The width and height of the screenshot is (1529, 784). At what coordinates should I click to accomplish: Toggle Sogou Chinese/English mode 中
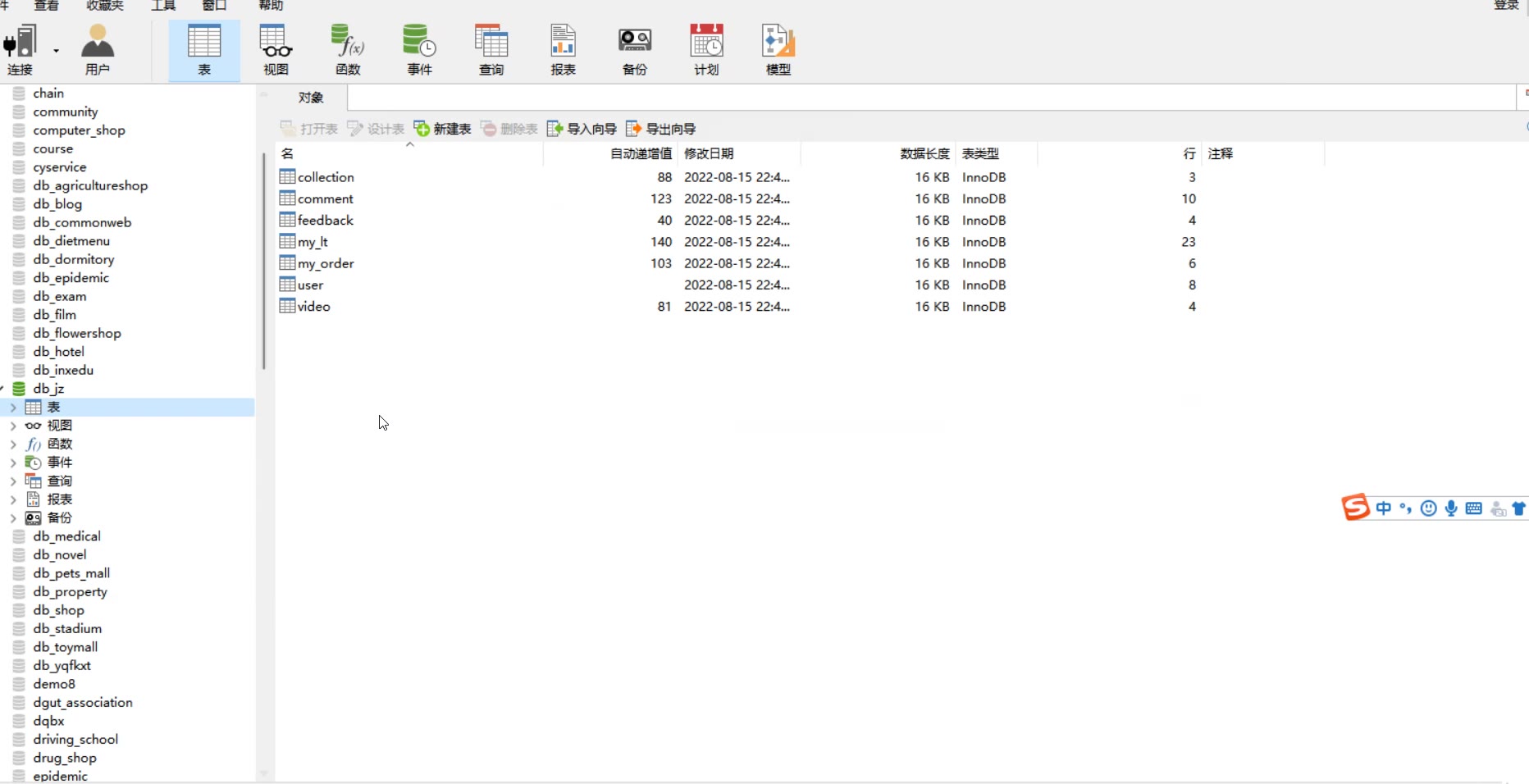coord(1384,508)
